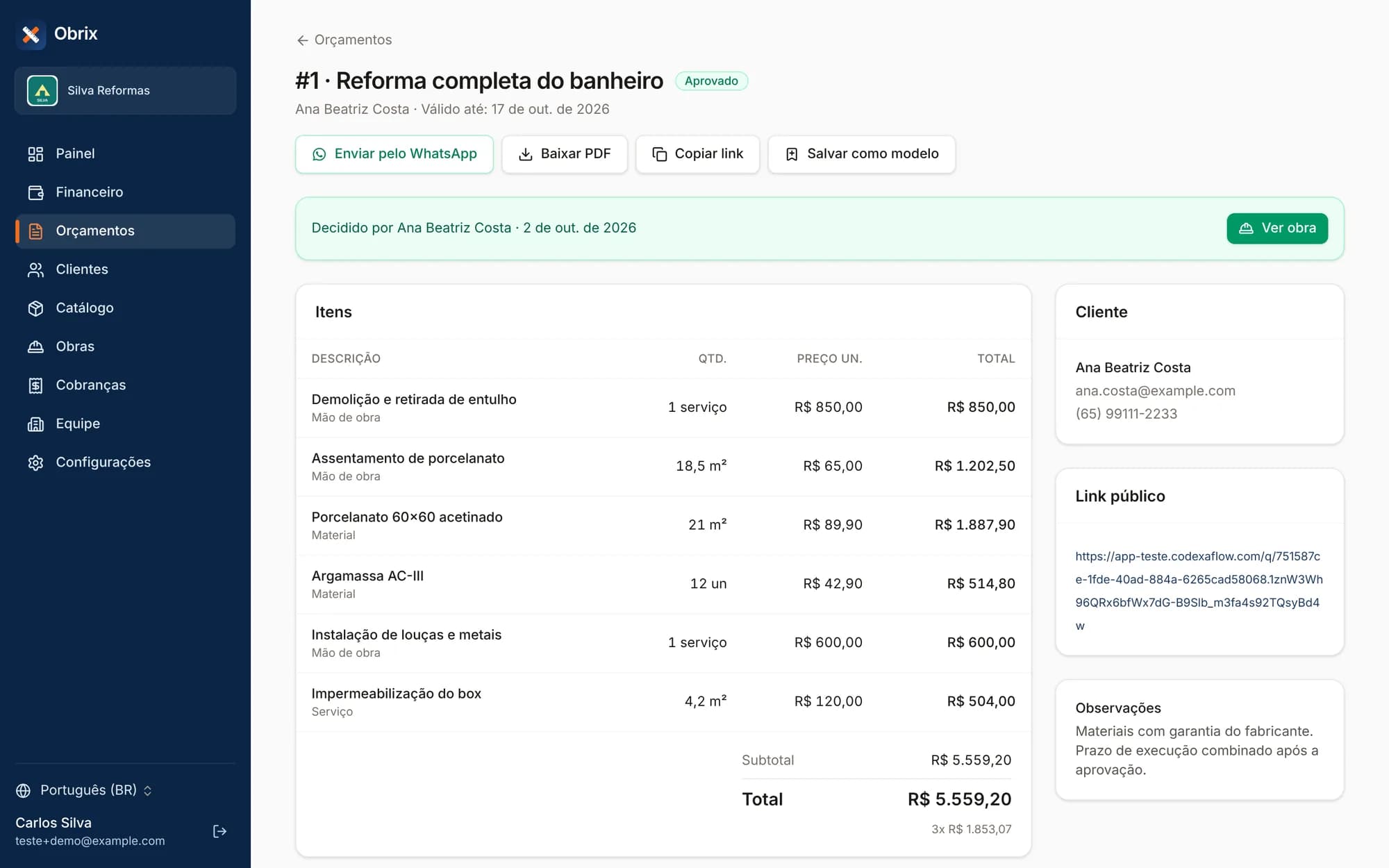Click the Obras hard hat icon
The image size is (1389, 868).
(35, 347)
